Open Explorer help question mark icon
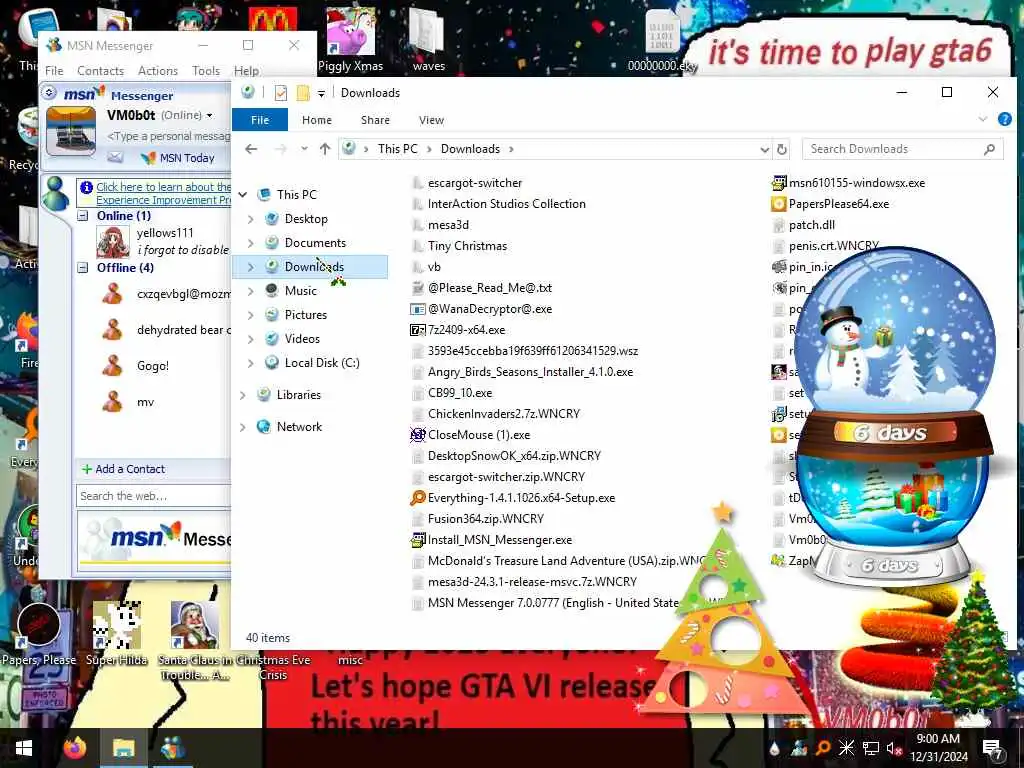The image size is (1024, 768). pos(1004,119)
